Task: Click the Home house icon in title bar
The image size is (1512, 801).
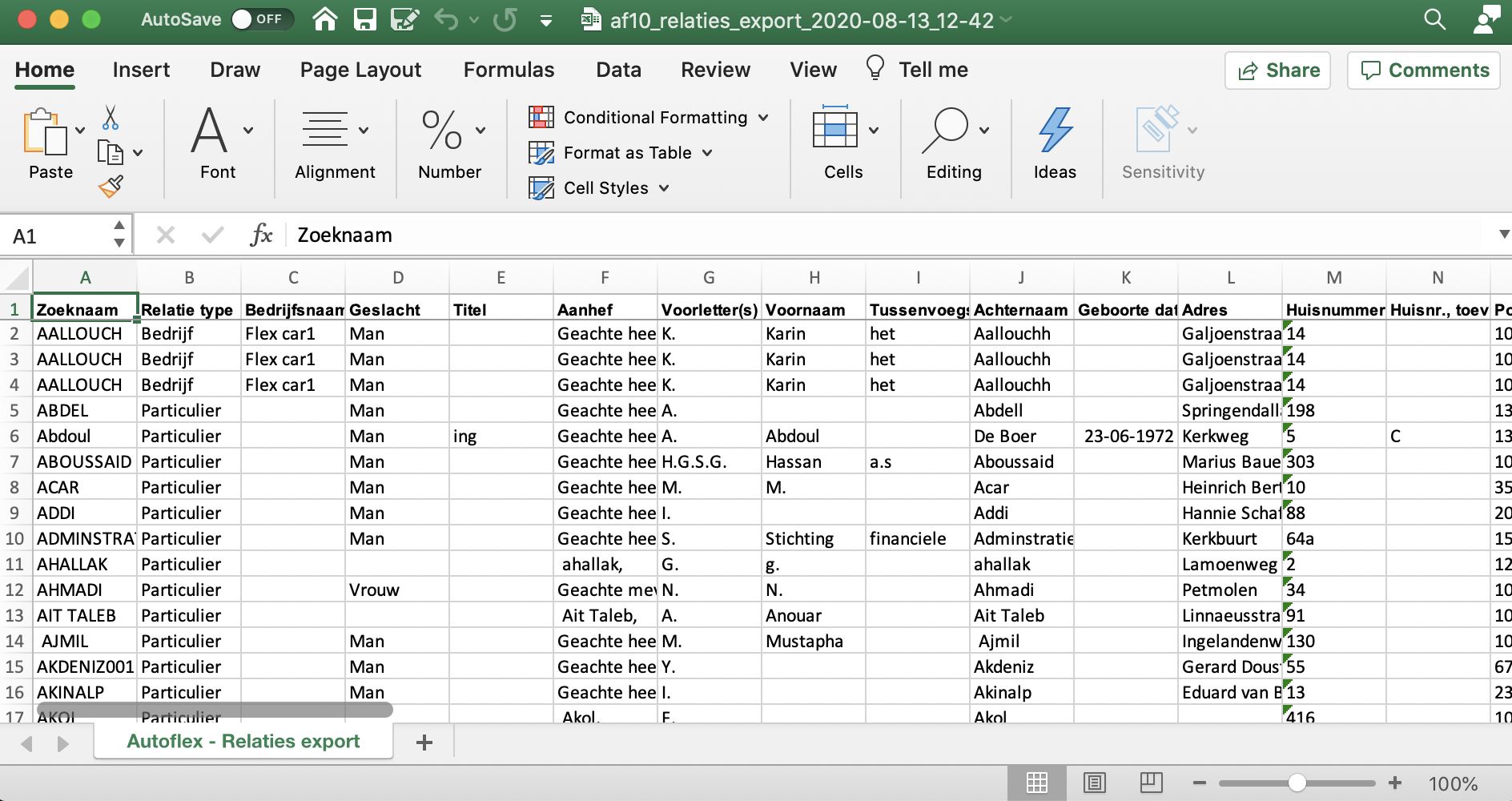Action: point(325,19)
